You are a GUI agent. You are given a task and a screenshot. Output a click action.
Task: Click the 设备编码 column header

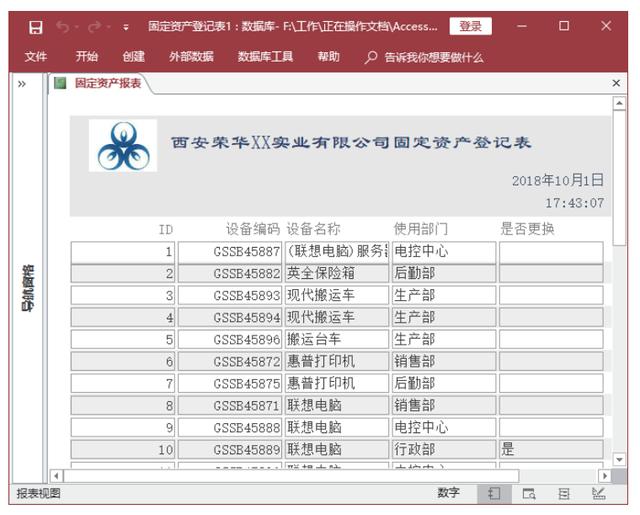point(253,229)
